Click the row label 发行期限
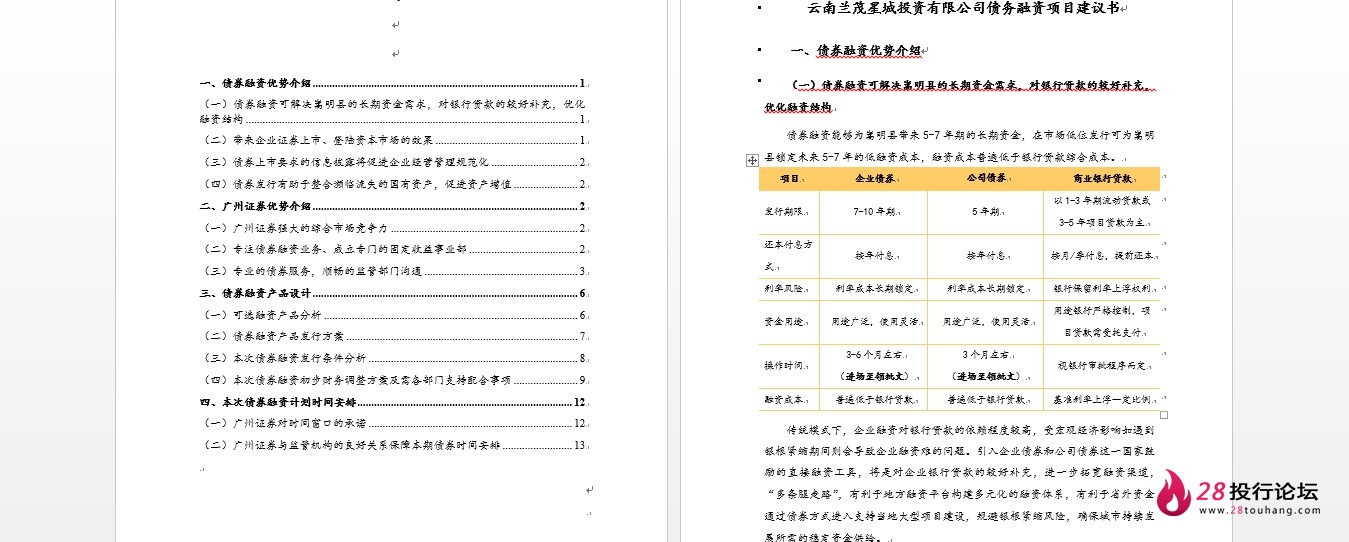The image size is (1349, 542). pyautogui.click(x=787, y=212)
